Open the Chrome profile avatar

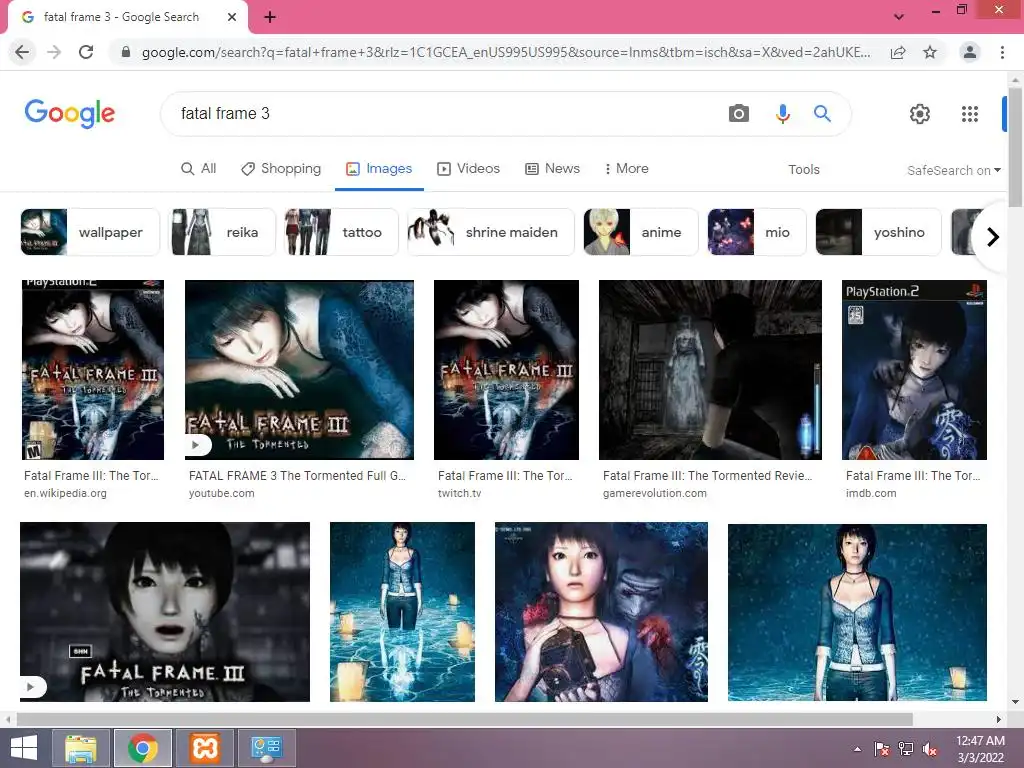pyautogui.click(x=970, y=52)
